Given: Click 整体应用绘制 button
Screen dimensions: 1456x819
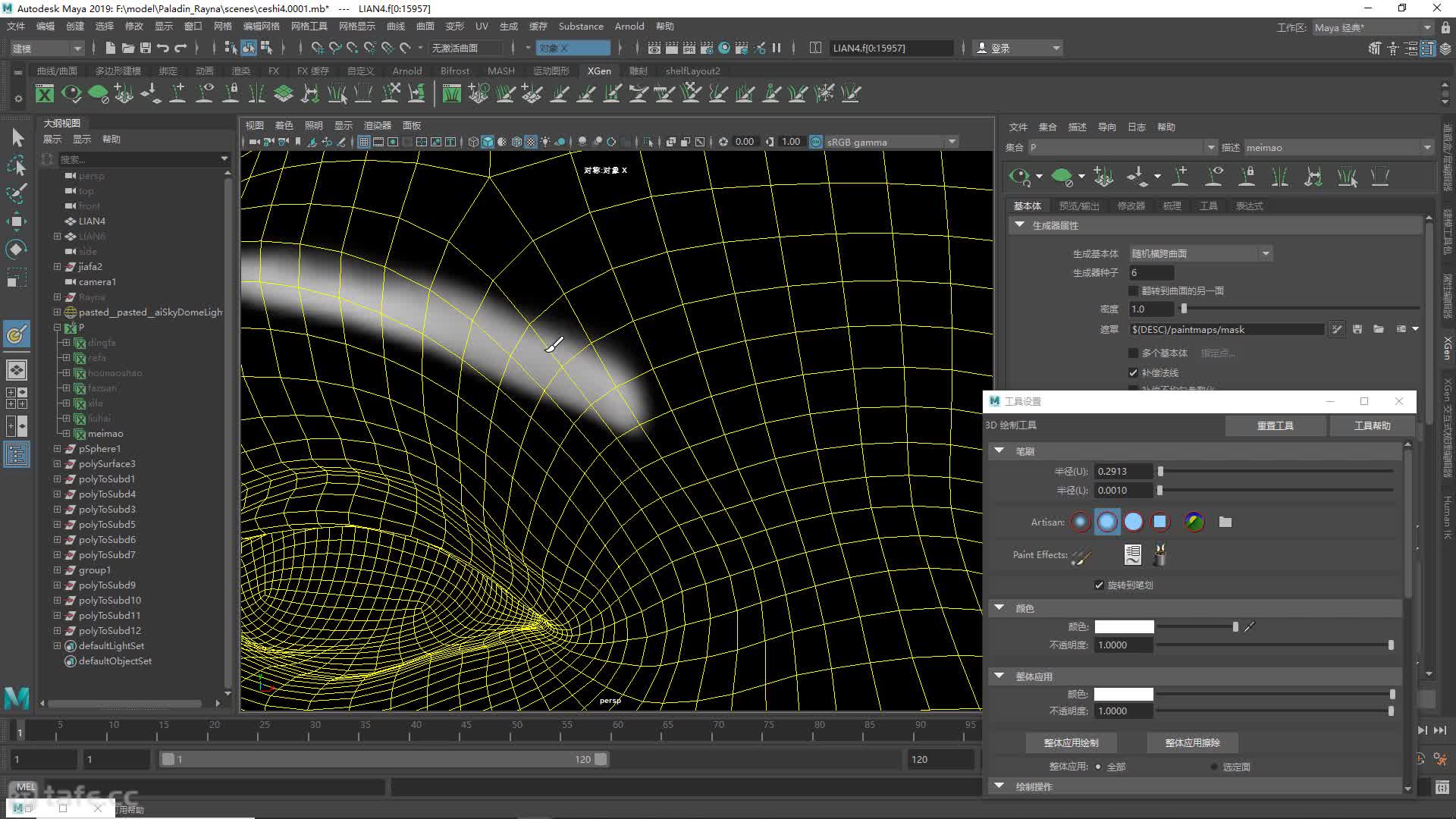Looking at the screenshot, I should pyautogui.click(x=1071, y=742).
